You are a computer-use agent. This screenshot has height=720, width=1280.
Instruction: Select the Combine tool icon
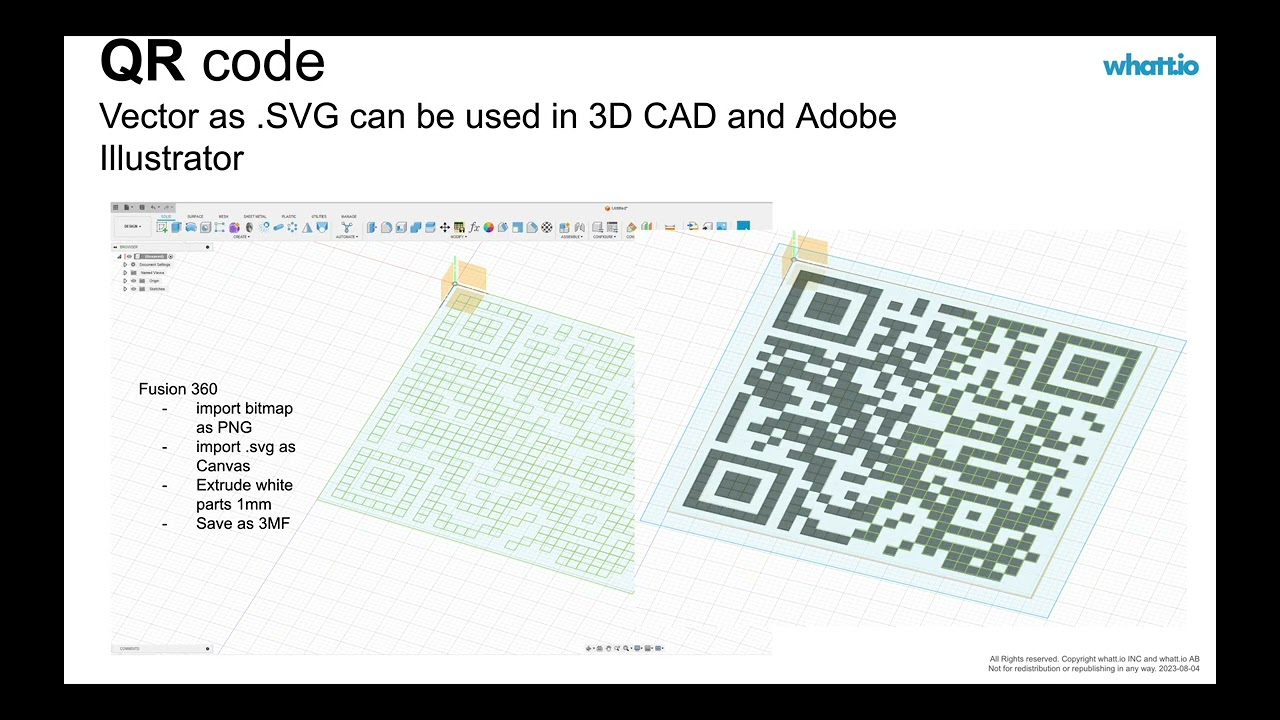coord(416,227)
